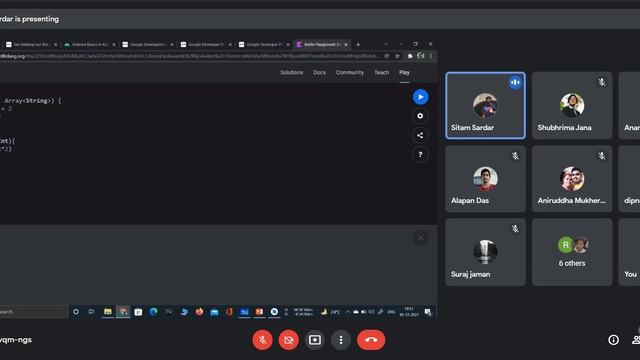Close the Kotlin Playground browser tab
Image resolution: width=640 pixels, height=360 pixels.
pos(346,44)
